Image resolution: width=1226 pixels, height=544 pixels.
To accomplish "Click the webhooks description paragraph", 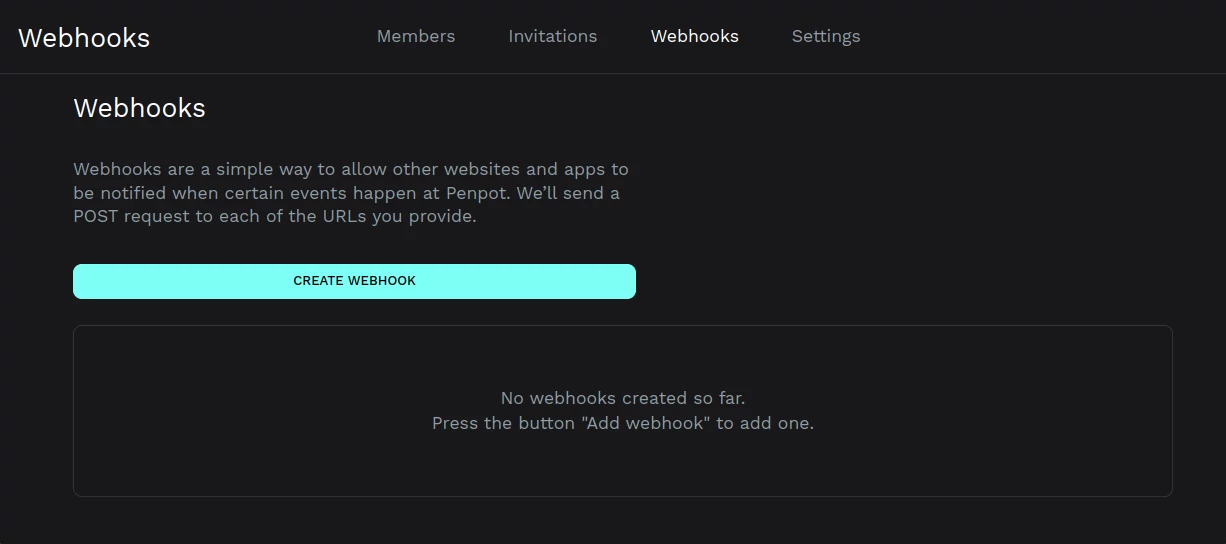I will click(350, 193).
